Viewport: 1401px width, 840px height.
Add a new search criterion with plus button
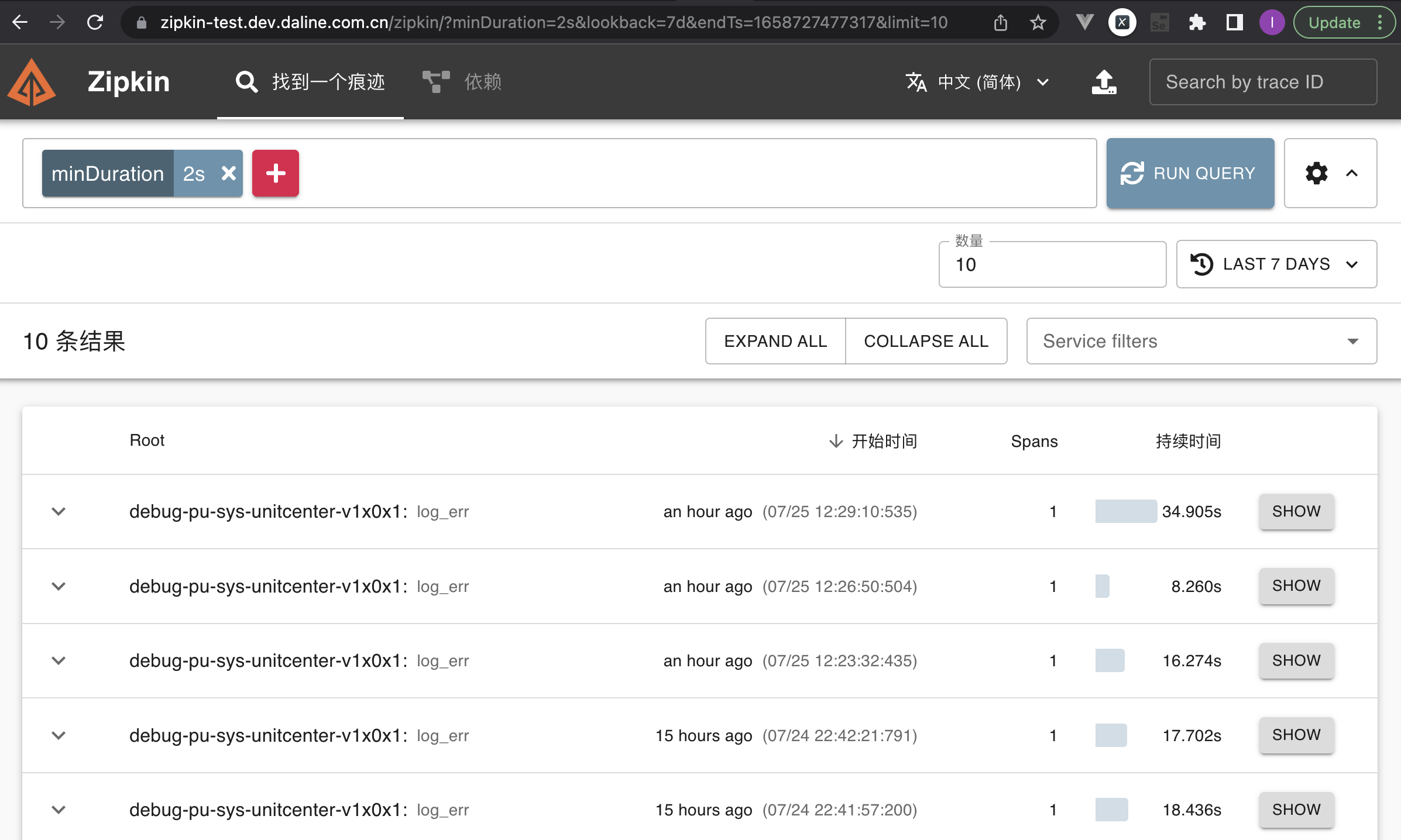pos(276,173)
